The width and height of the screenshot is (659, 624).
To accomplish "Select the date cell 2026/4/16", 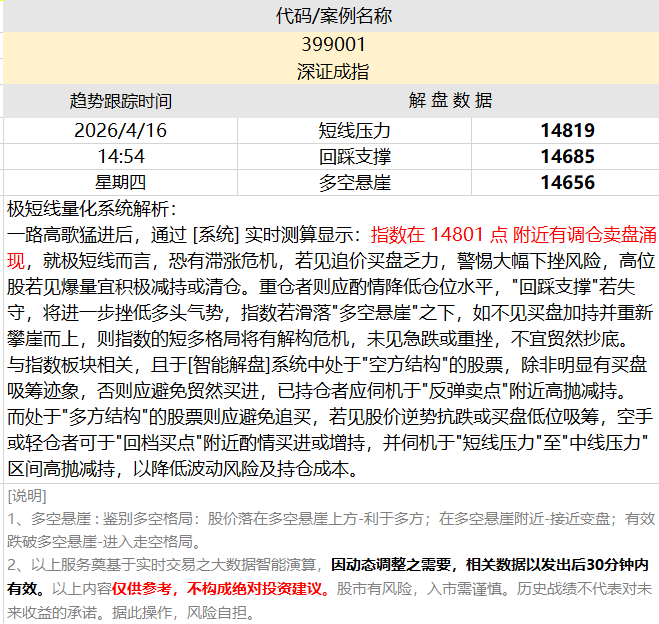I will click(x=120, y=130).
